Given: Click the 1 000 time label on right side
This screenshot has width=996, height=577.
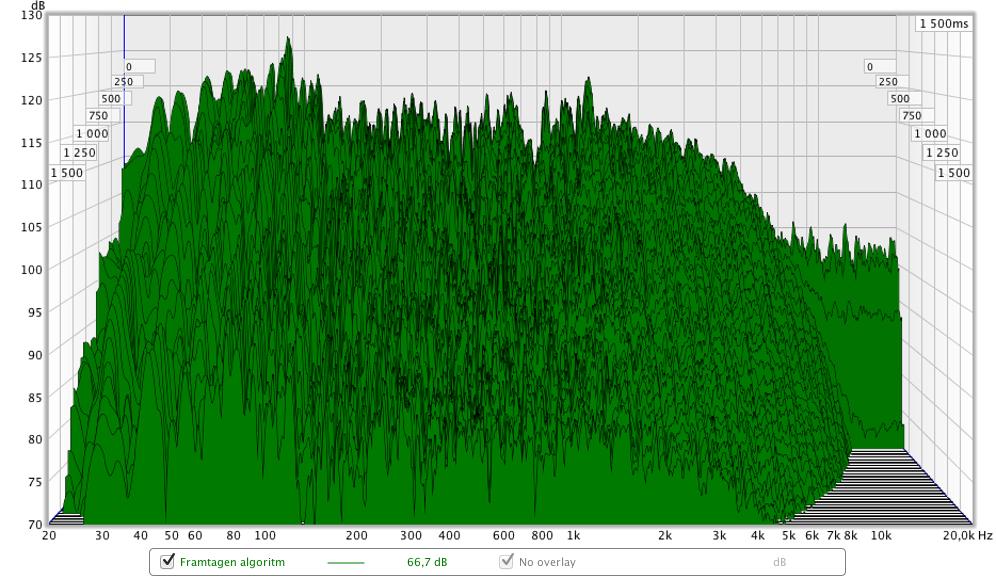Looking at the screenshot, I should (x=931, y=134).
